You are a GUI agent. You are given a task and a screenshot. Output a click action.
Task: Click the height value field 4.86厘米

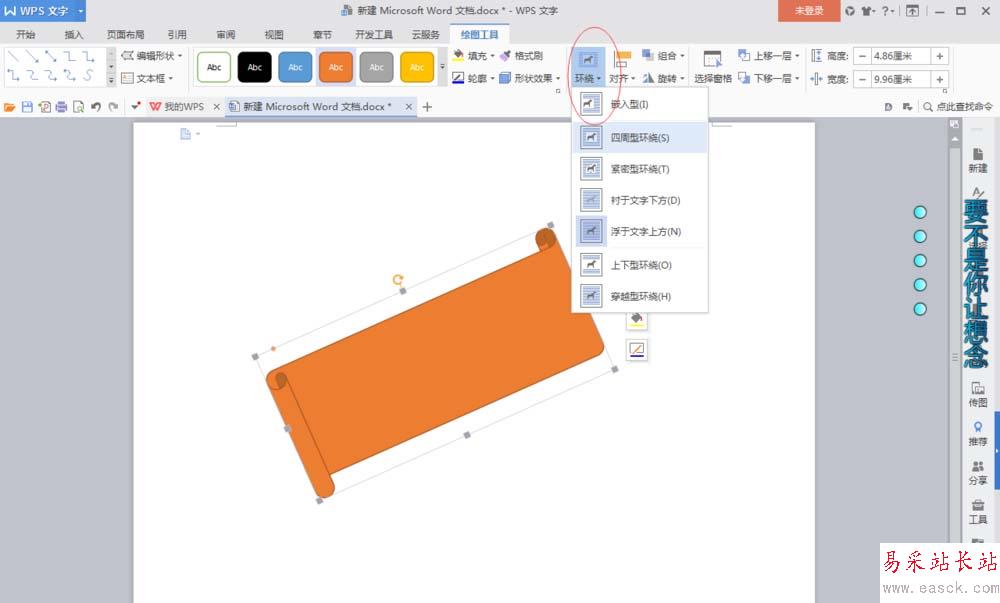pyautogui.click(x=900, y=56)
